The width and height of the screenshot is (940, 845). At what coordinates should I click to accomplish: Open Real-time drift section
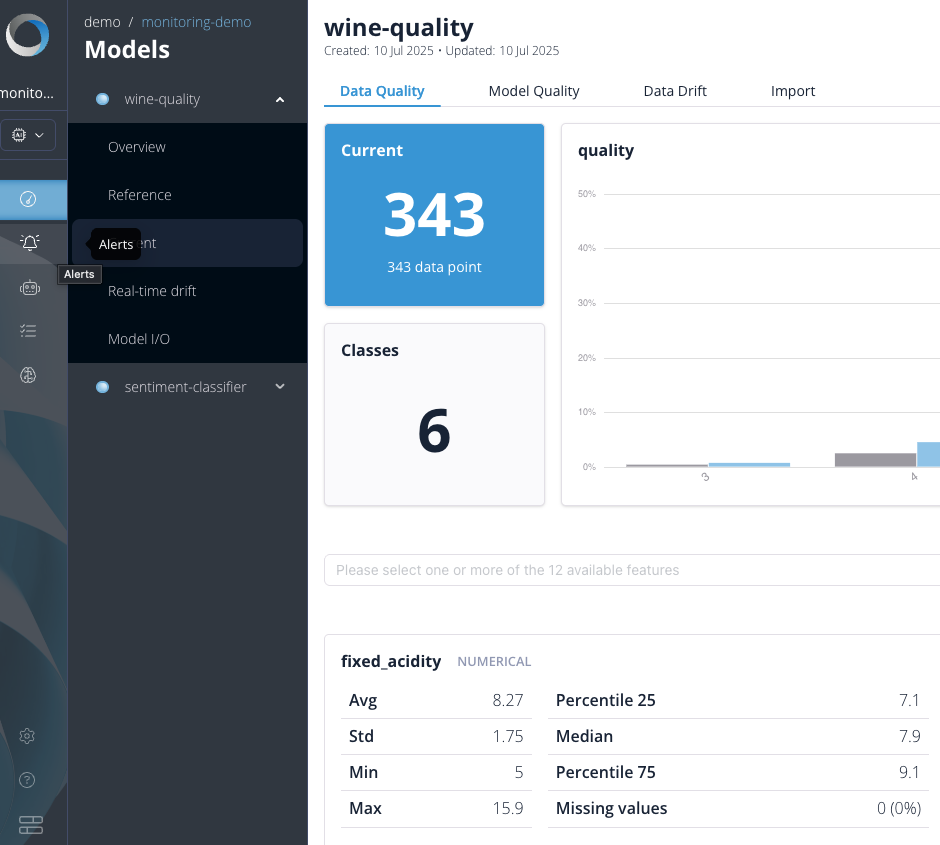click(x=152, y=291)
